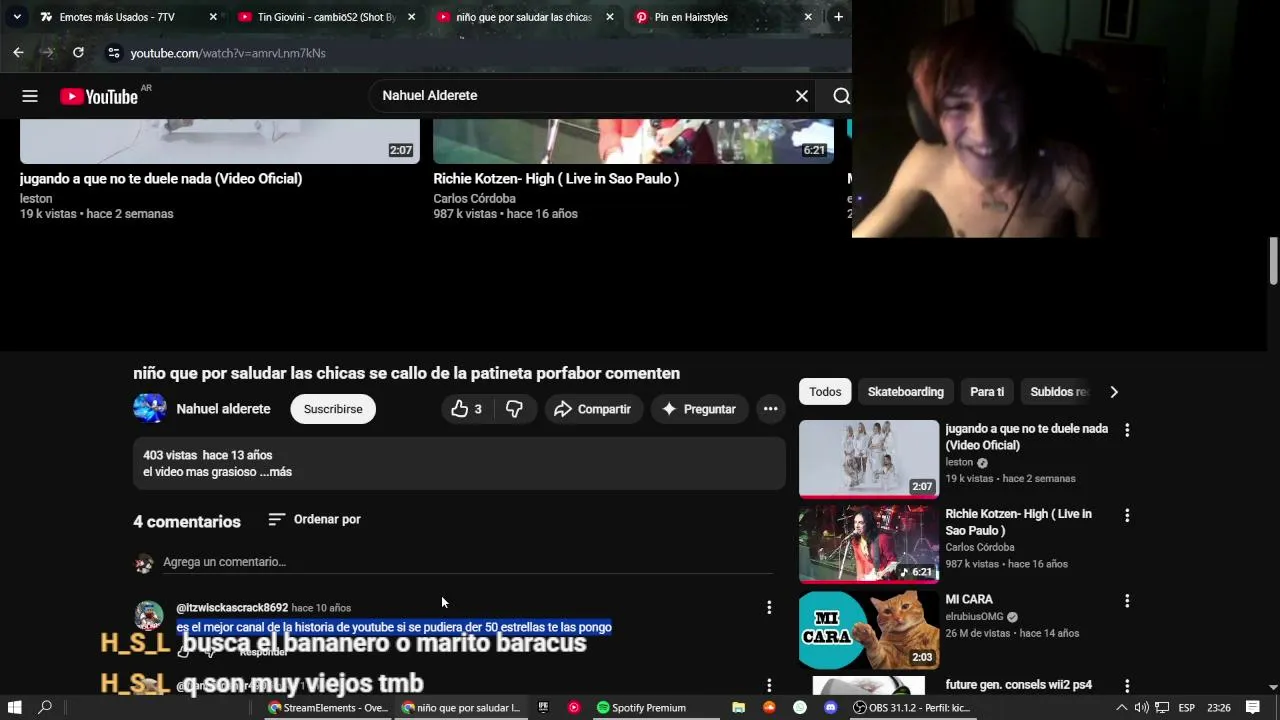The width and height of the screenshot is (1280, 720).
Task: View site information in address bar
Action: tap(113, 53)
